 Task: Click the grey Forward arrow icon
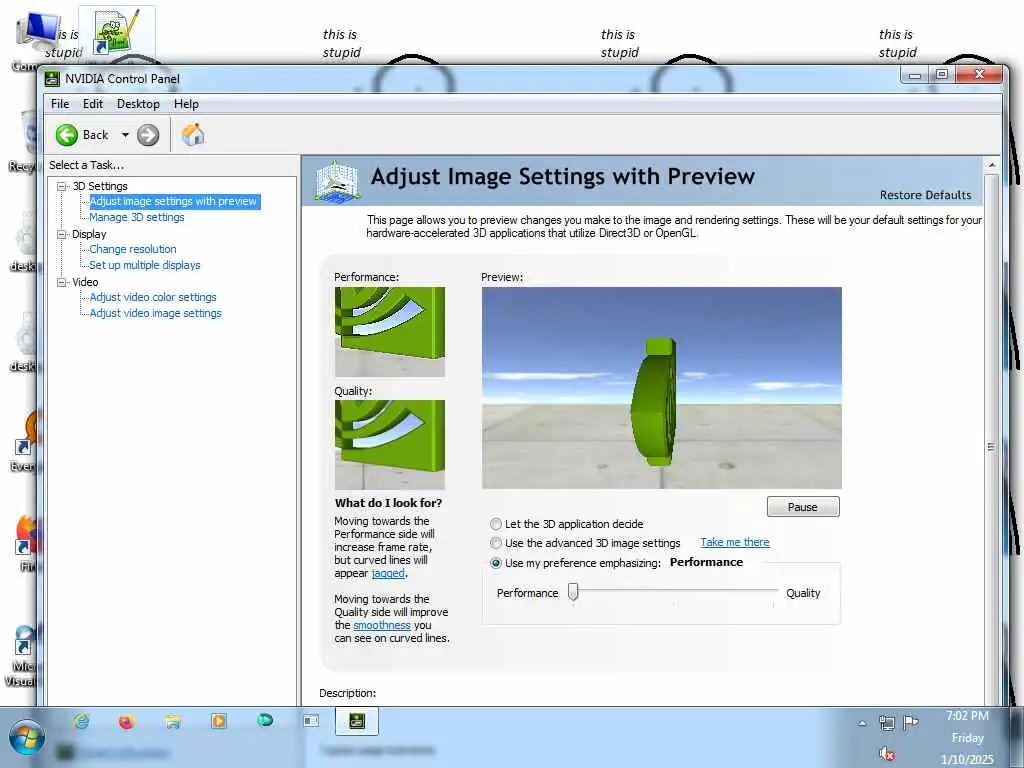(148, 135)
